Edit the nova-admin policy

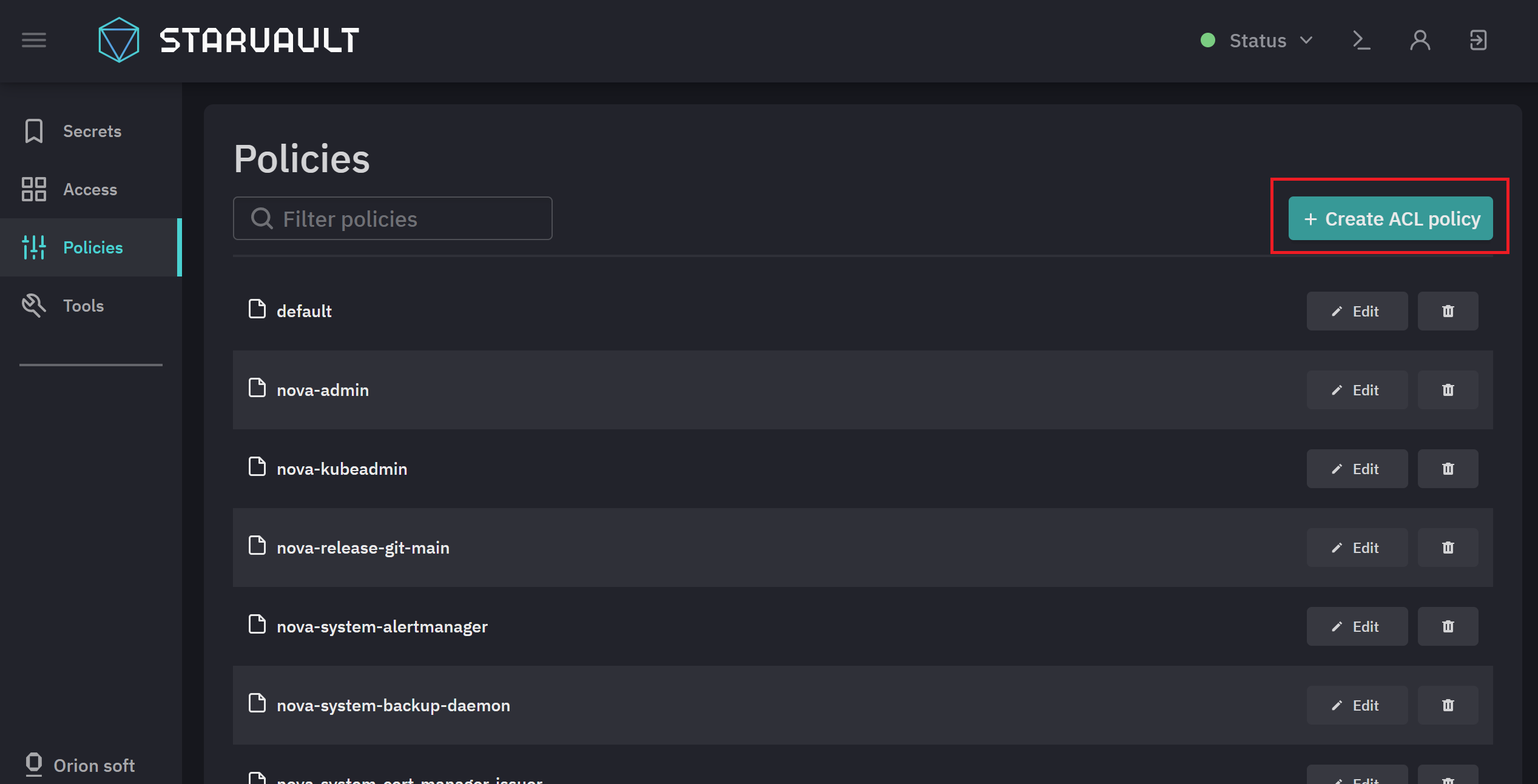1357,390
